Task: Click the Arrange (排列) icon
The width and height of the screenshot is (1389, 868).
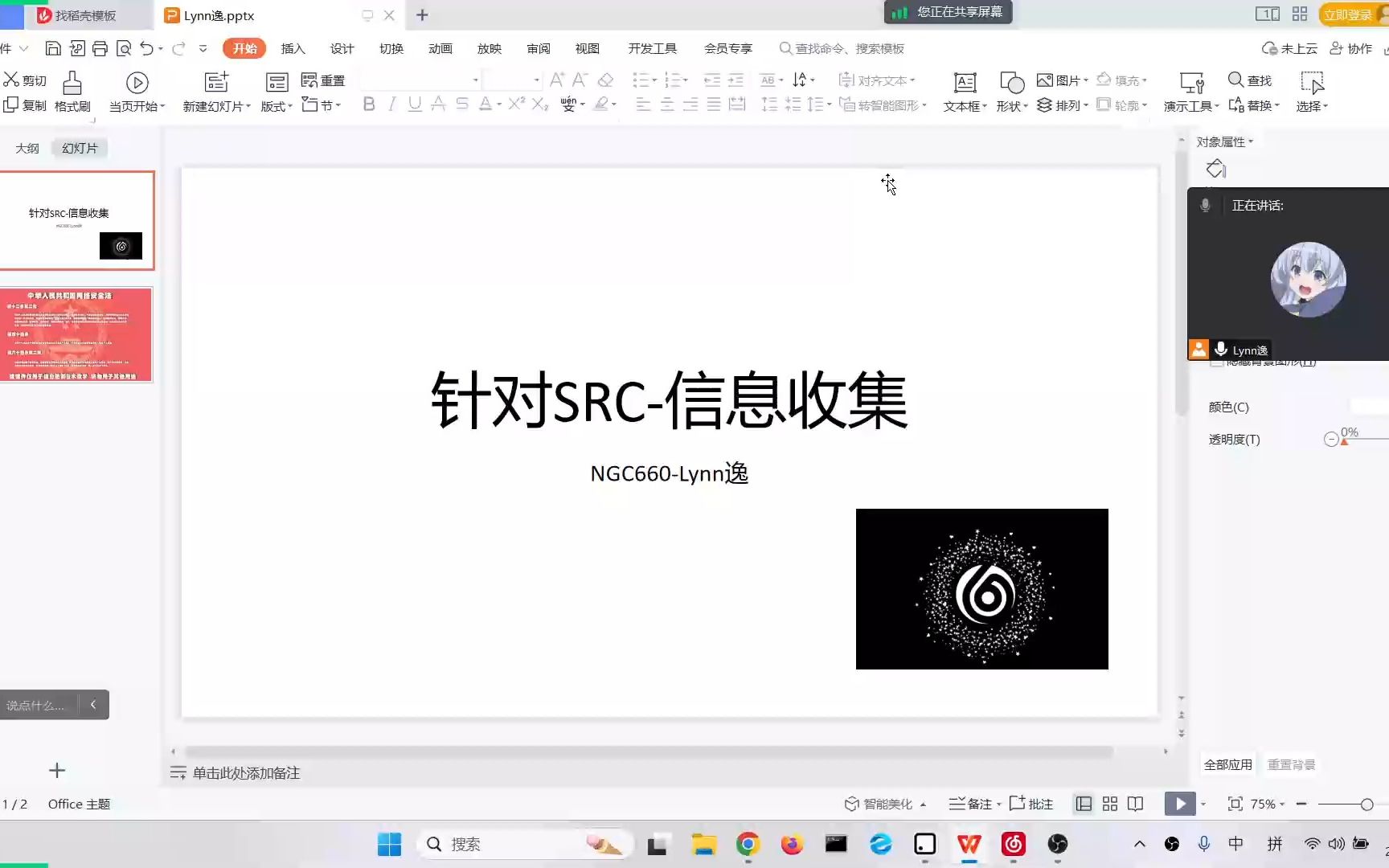Action: [1044, 105]
